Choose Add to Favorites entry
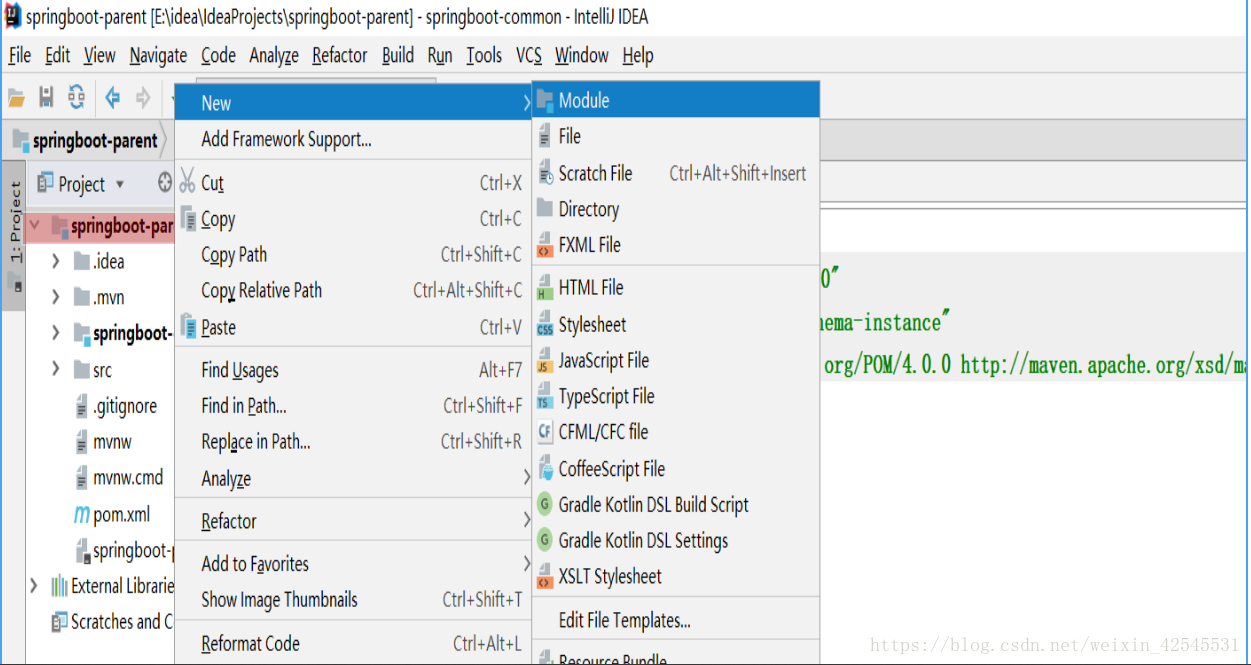Screen dimensions: 1251x665 [353, 564]
